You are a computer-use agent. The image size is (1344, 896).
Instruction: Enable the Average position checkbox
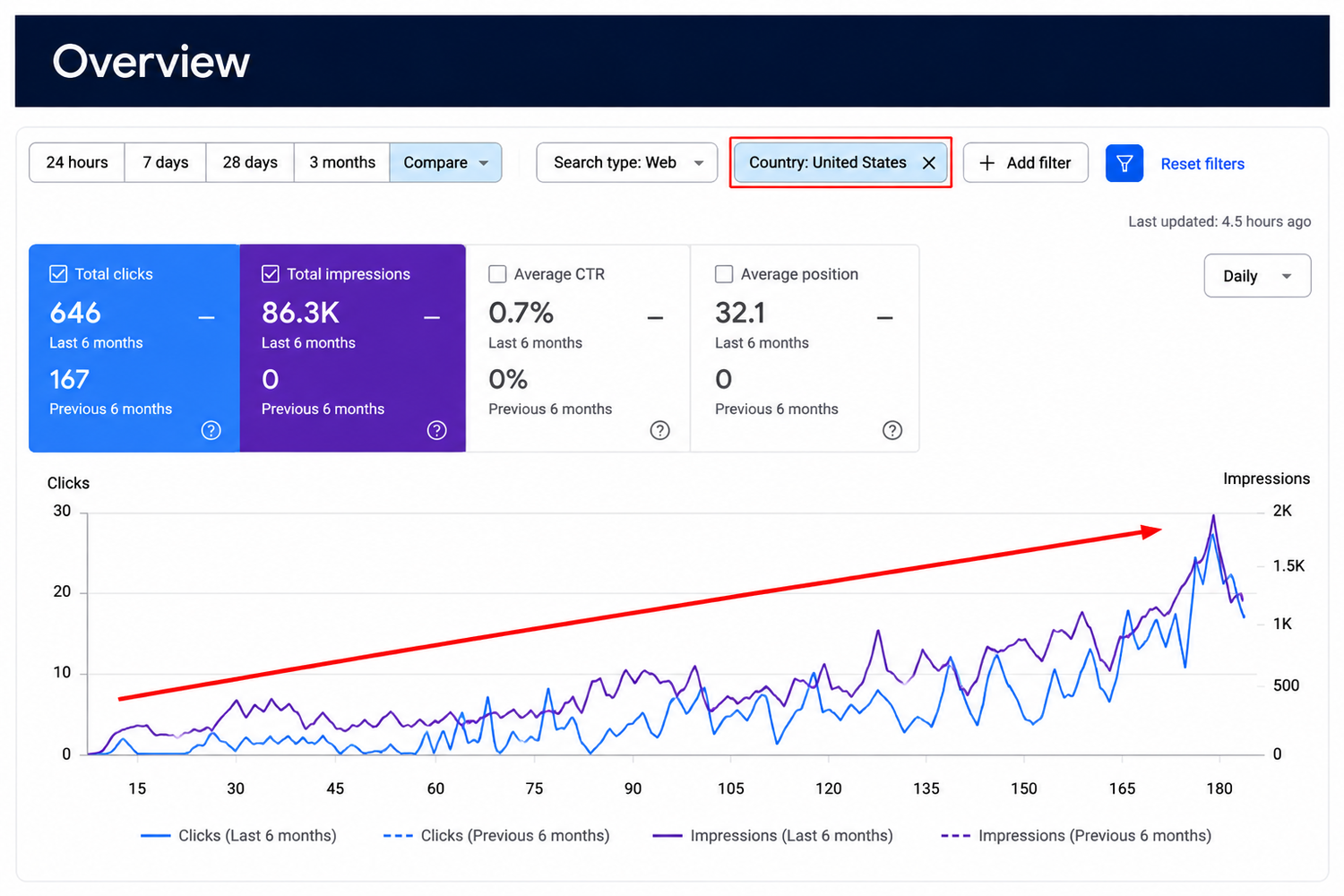coord(724,274)
